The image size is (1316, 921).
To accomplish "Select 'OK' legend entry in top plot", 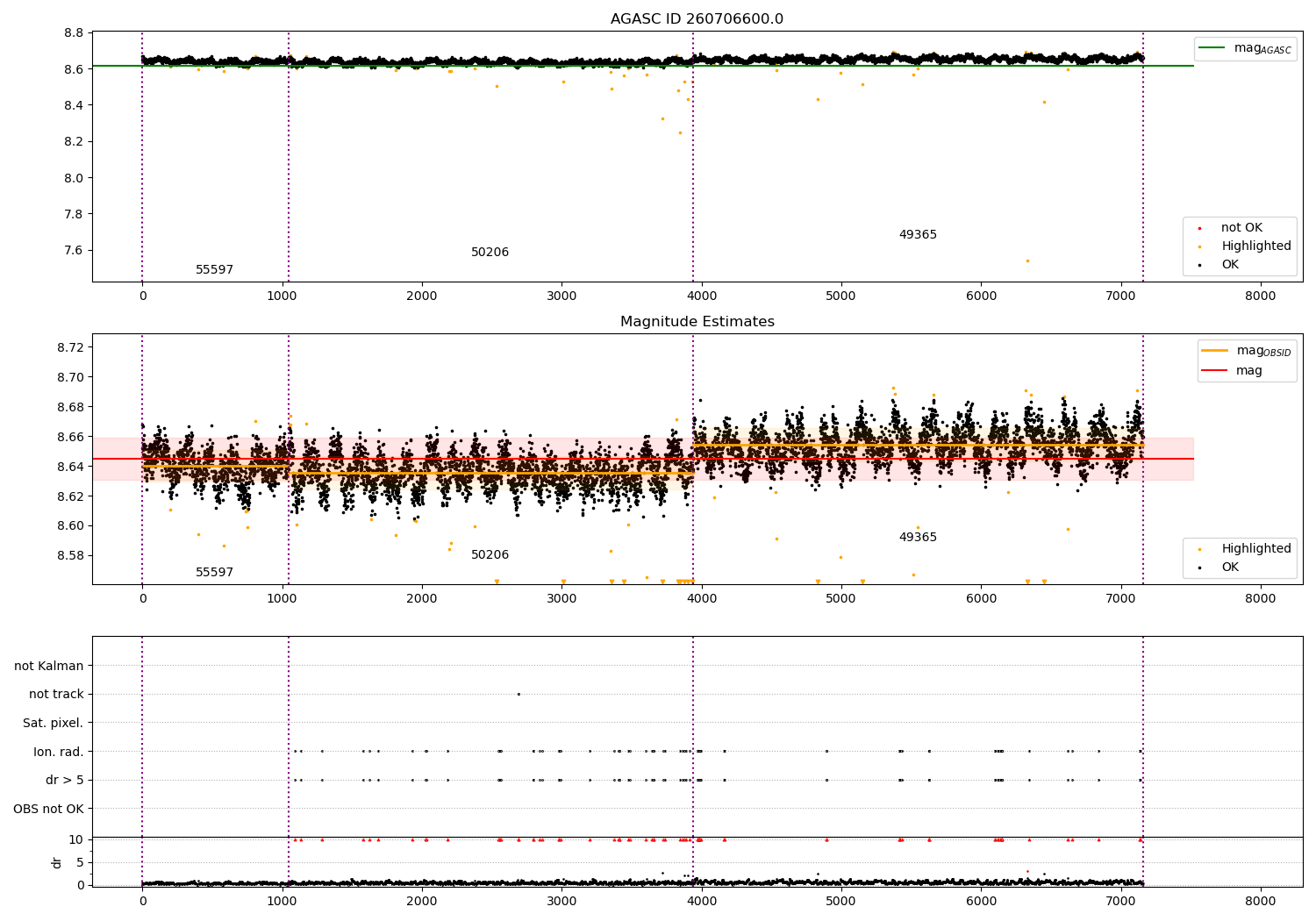I will tap(1230, 265).
